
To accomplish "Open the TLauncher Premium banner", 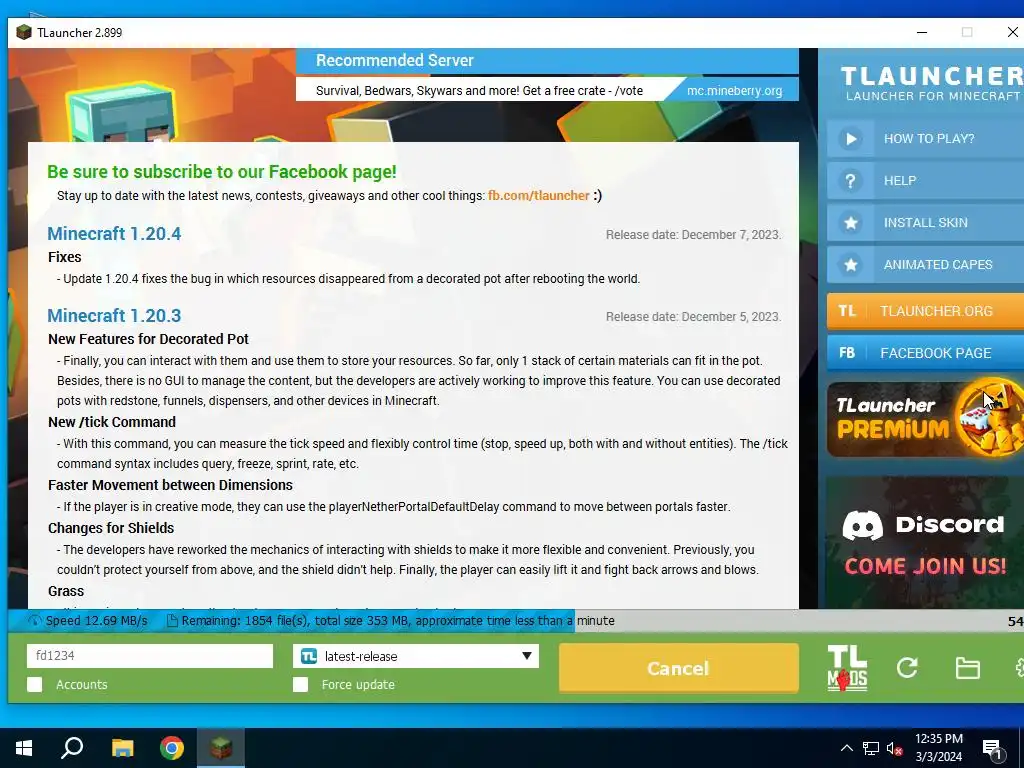I will click(925, 419).
